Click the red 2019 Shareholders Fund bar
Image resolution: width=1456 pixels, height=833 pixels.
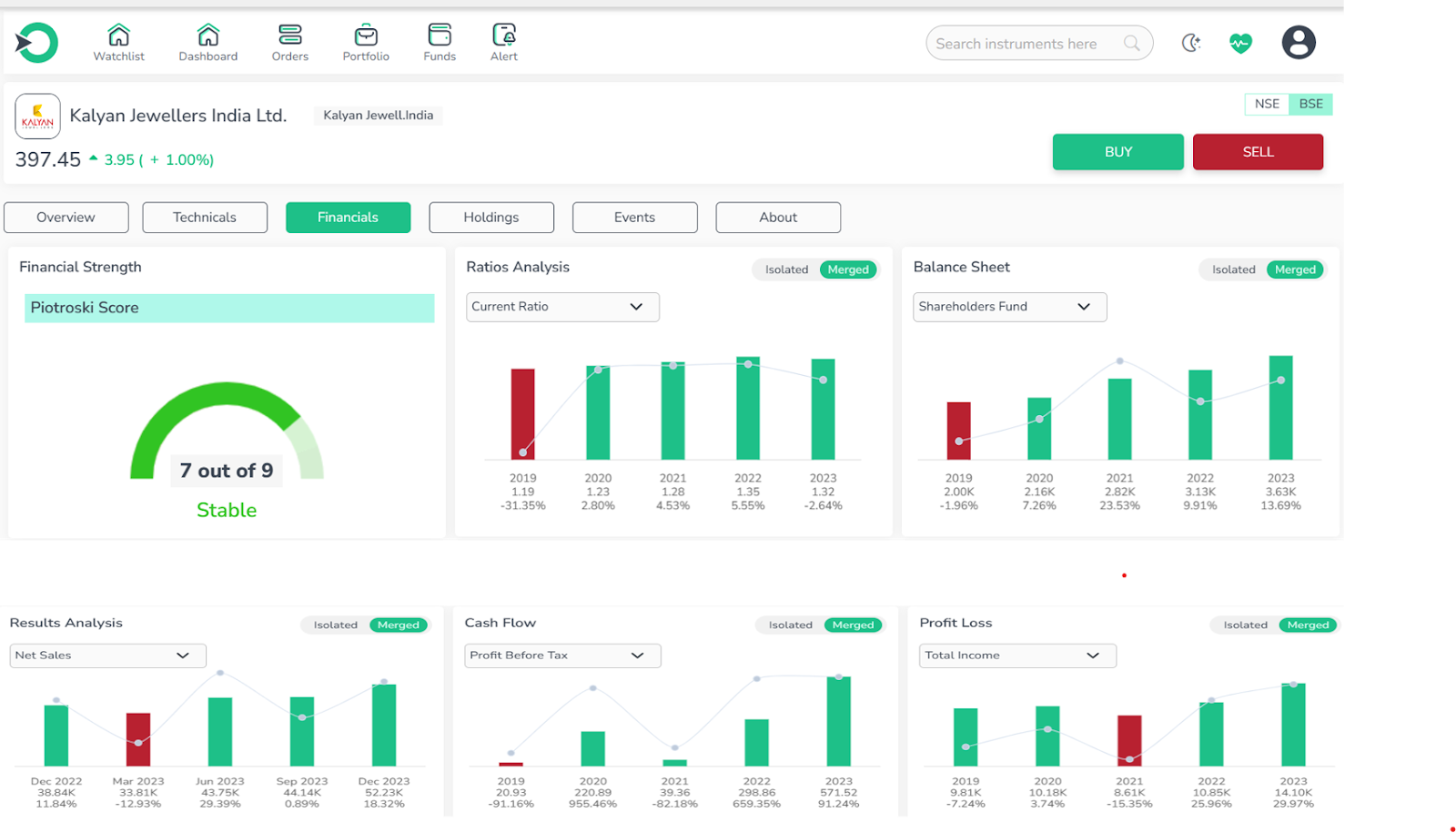958,431
